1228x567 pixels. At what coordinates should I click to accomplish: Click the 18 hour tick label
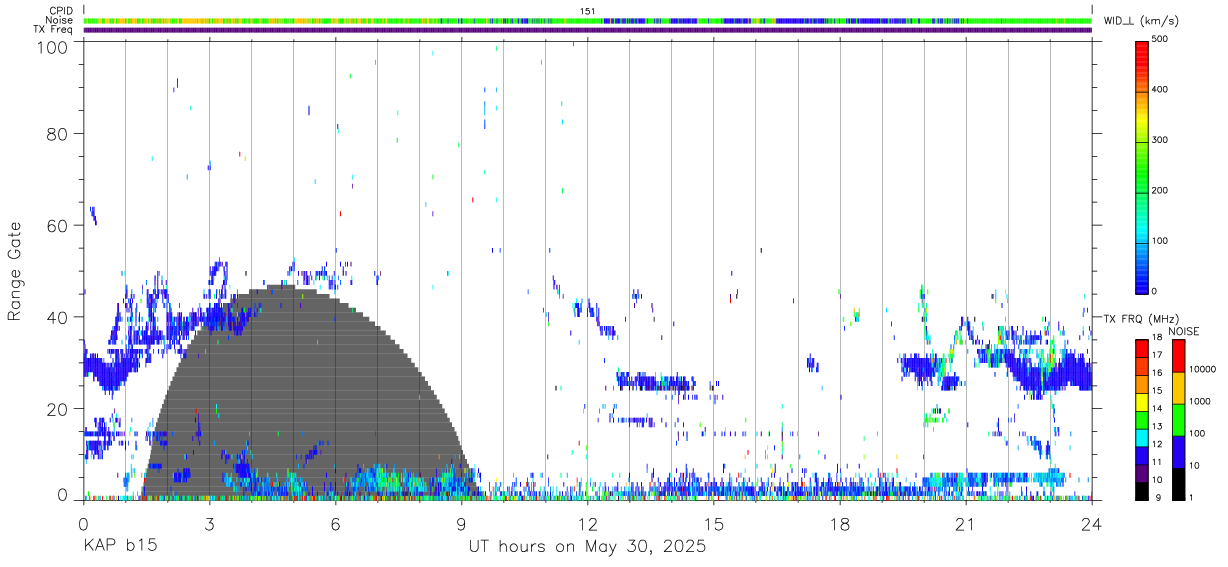pos(839,524)
